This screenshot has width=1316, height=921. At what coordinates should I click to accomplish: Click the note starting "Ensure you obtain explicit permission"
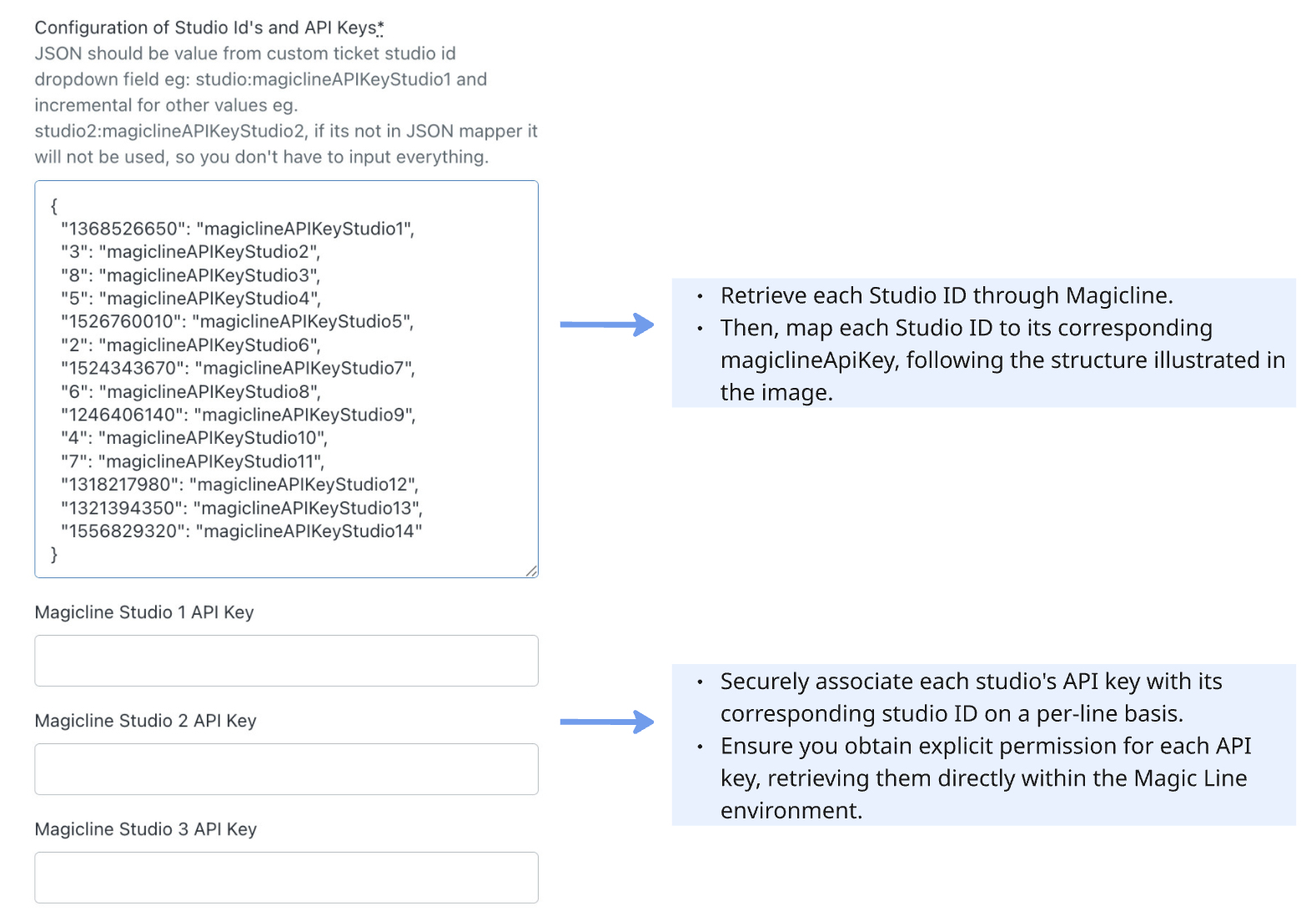coord(986,778)
